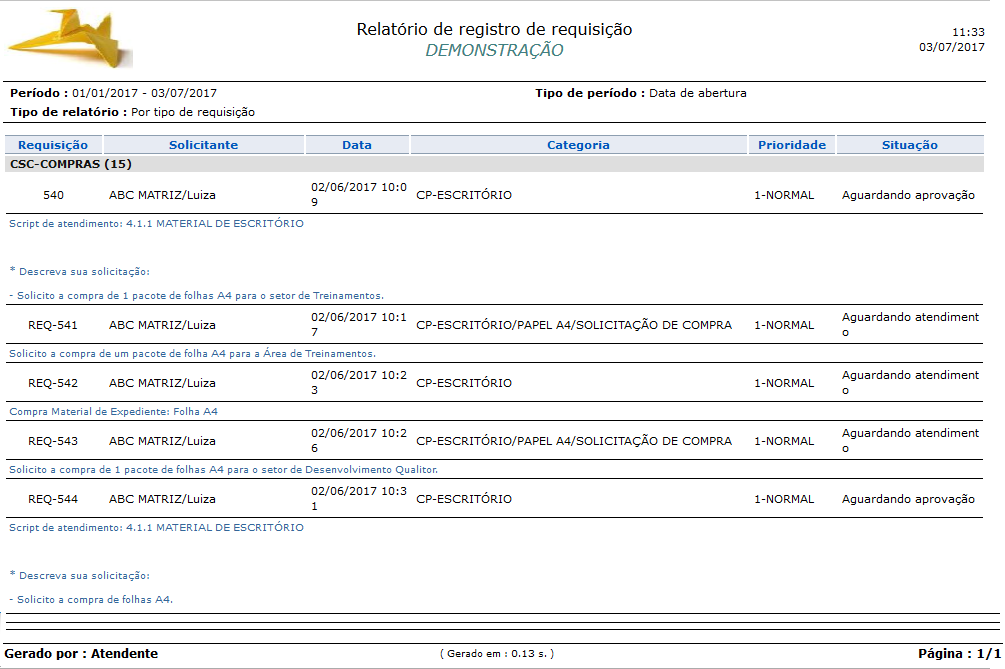
Task: Select the Prioridade column header
Action: (x=792, y=145)
